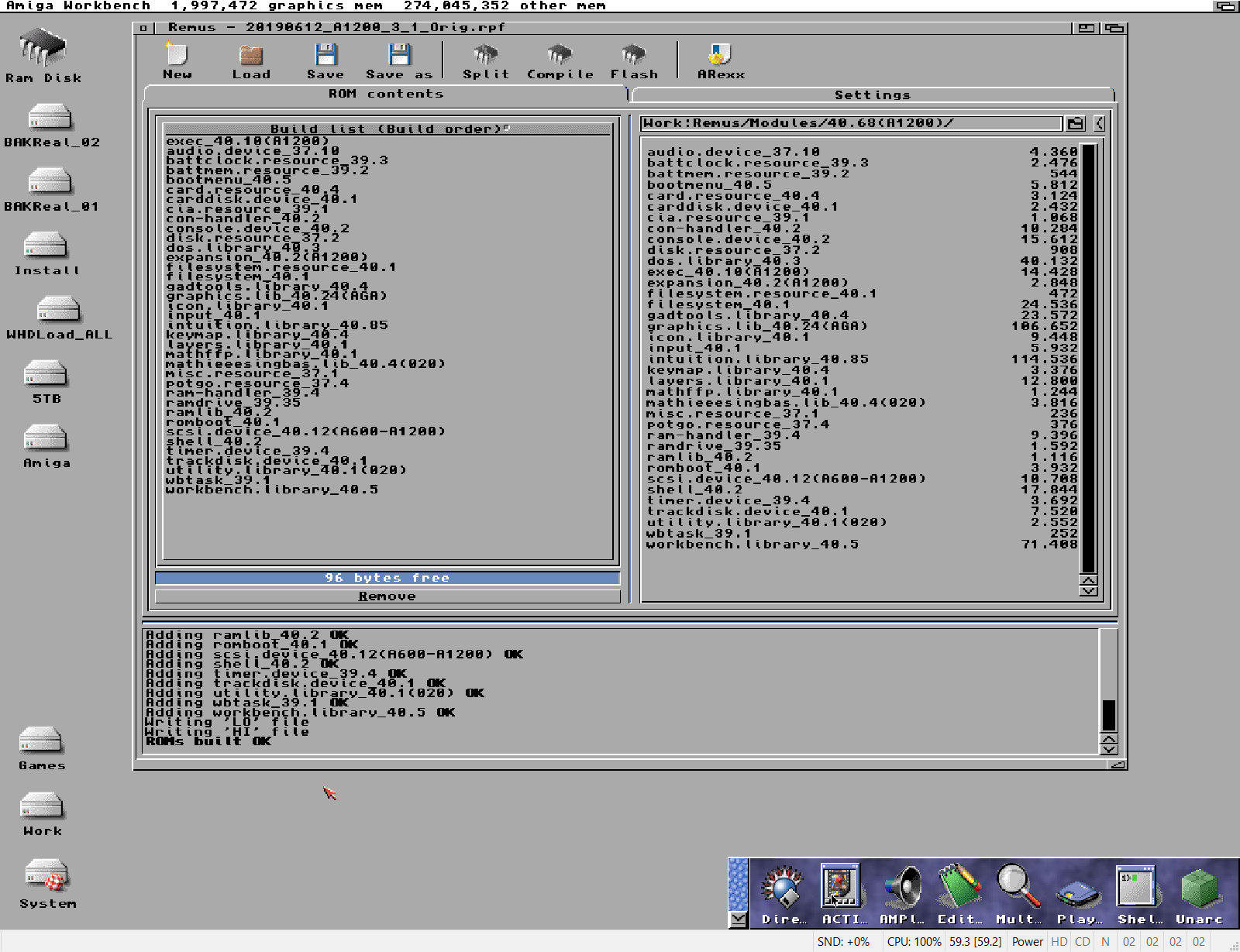1240x952 pixels.
Task: Click the 96 bytes free bar
Action: (387, 578)
